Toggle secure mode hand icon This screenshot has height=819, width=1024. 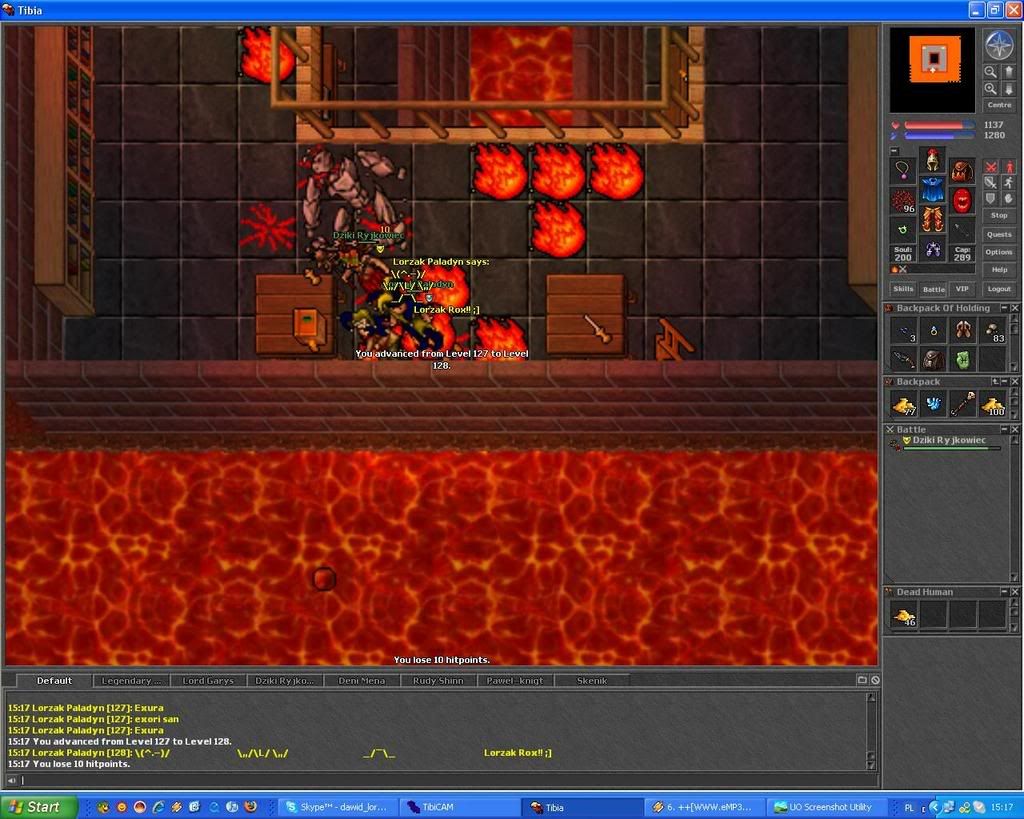pyautogui.click(x=1008, y=199)
